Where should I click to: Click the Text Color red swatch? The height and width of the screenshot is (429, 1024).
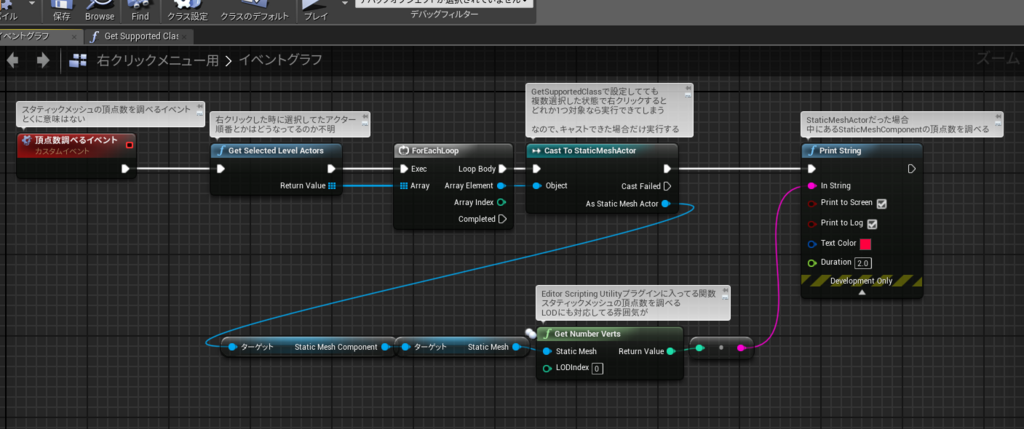click(866, 244)
